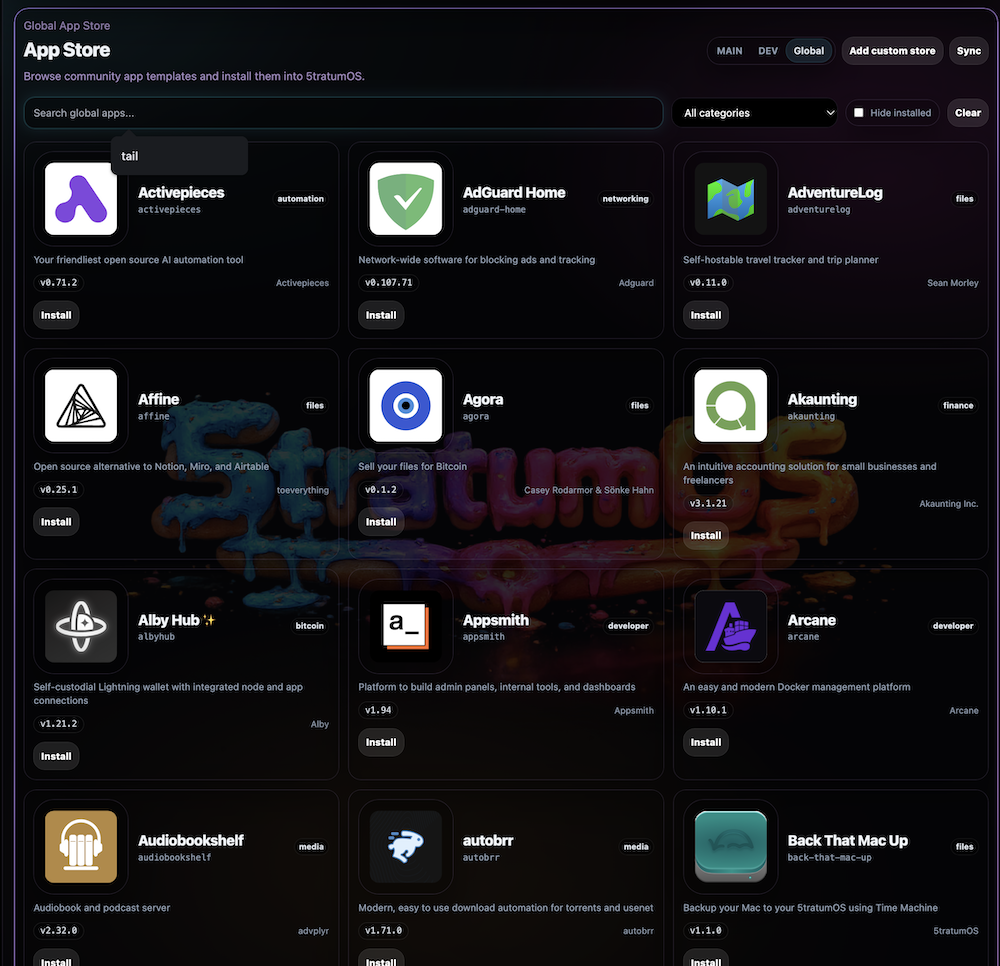Click the Add custom store button

(892, 51)
